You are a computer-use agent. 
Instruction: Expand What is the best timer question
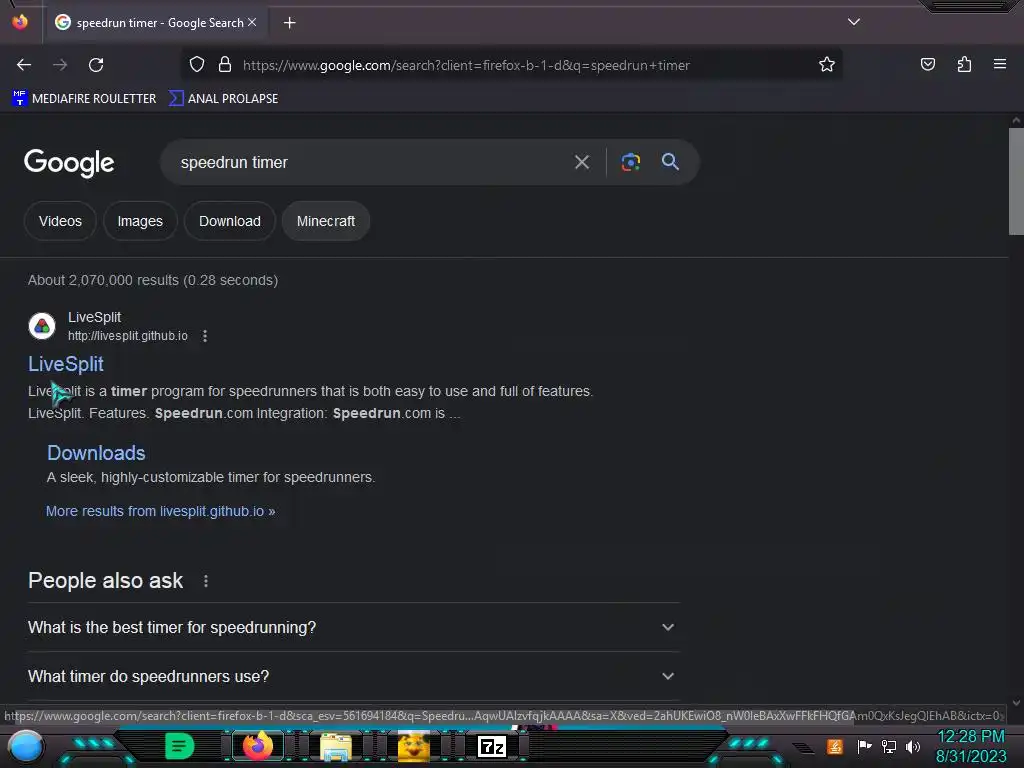pyautogui.click(x=354, y=627)
